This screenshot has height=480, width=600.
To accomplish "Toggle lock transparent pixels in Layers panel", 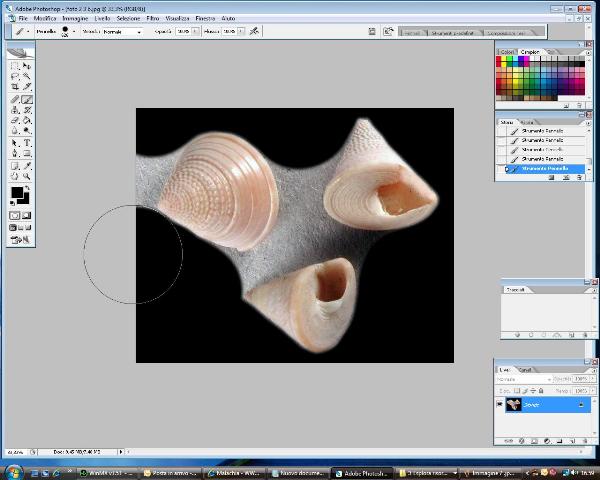I will pyautogui.click(x=518, y=390).
